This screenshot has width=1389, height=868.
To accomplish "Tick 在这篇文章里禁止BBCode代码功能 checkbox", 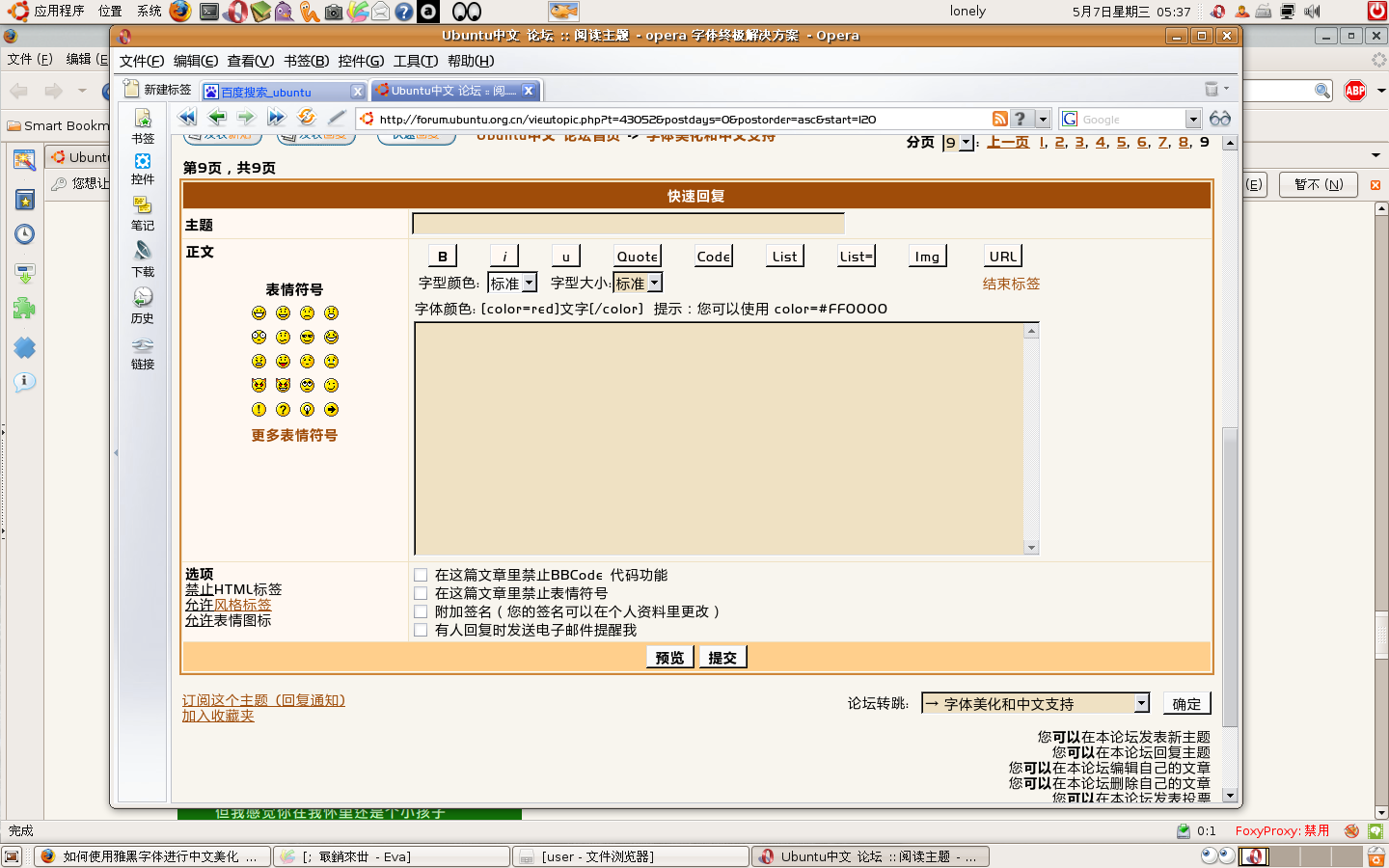I will [421, 575].
